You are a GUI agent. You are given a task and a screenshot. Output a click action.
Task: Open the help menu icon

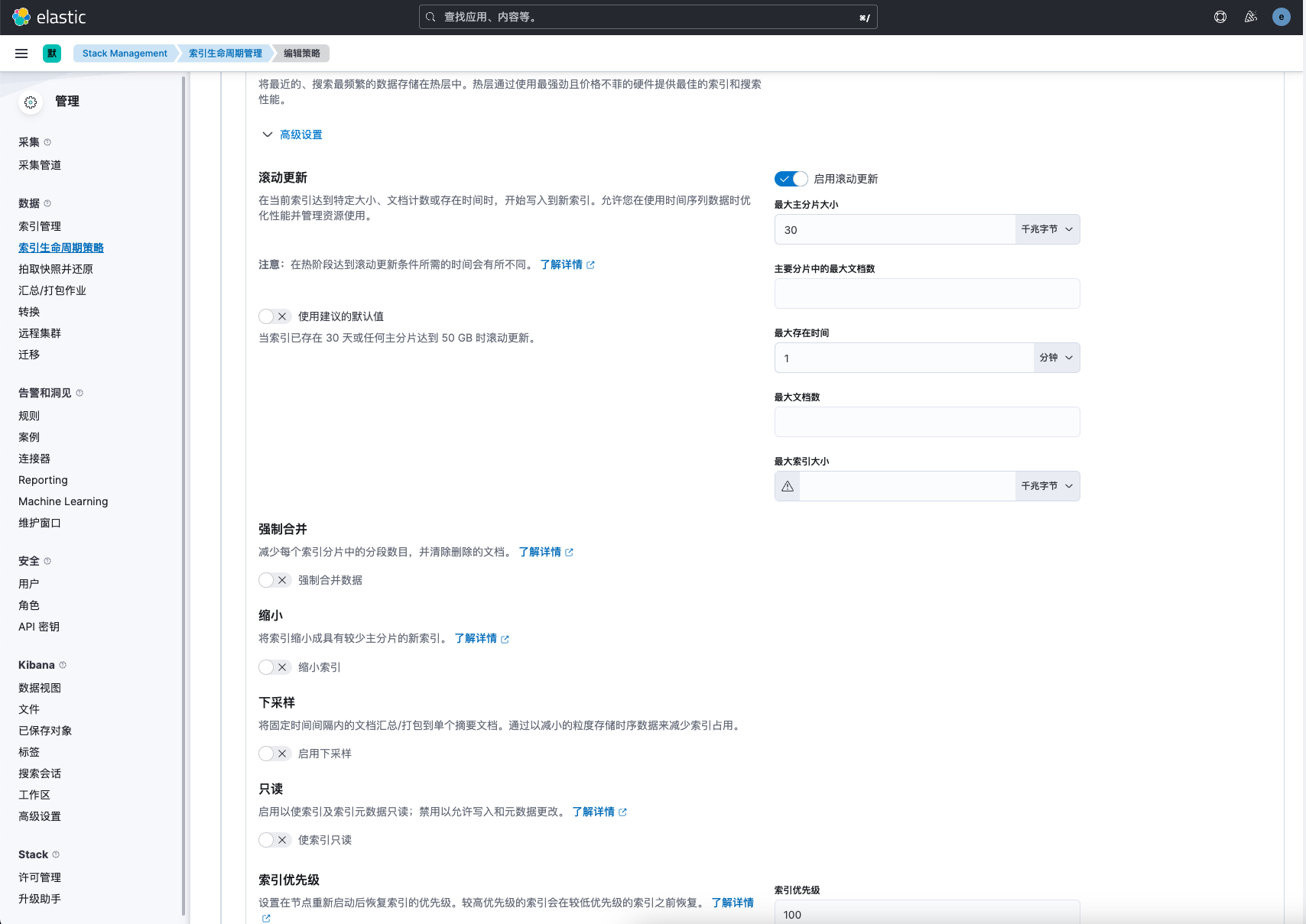[1220, 17]
